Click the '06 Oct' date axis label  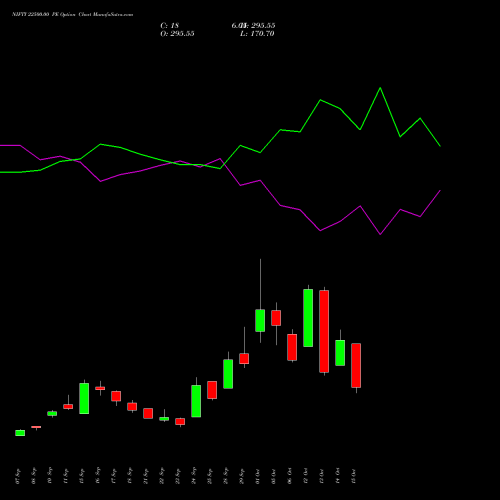[290, 476]
